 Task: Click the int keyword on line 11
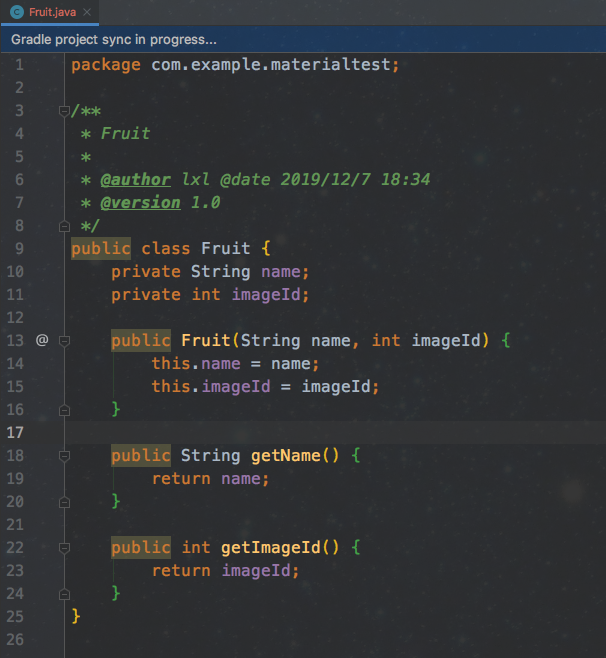pyautogui.click(x=206, y=295)
